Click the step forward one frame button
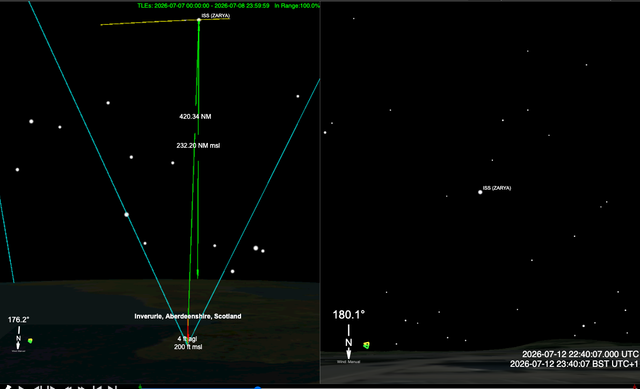 pyautogui.click(x=51, y=387)
